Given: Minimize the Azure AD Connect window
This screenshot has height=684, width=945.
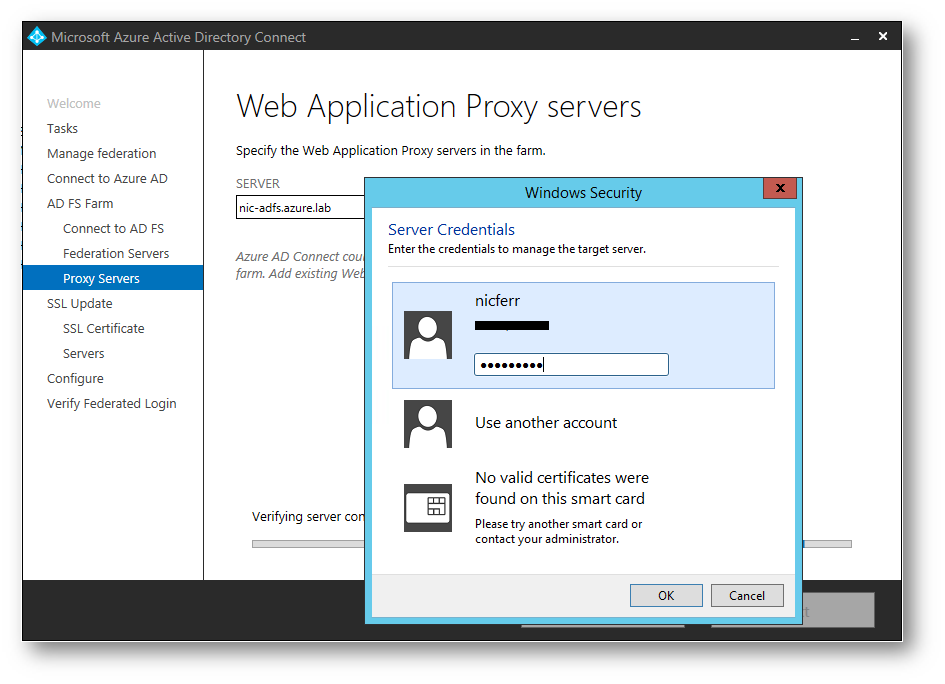Looking at the screenshot, I should [x=855, y=37].
